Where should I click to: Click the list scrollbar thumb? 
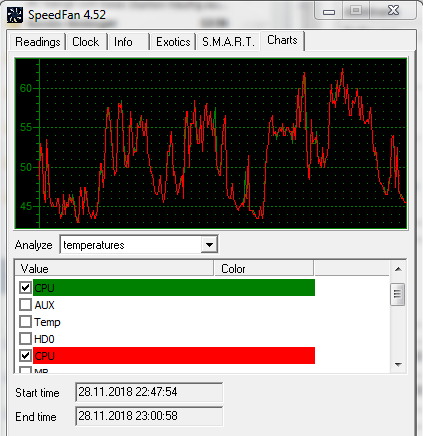[398, 294]
